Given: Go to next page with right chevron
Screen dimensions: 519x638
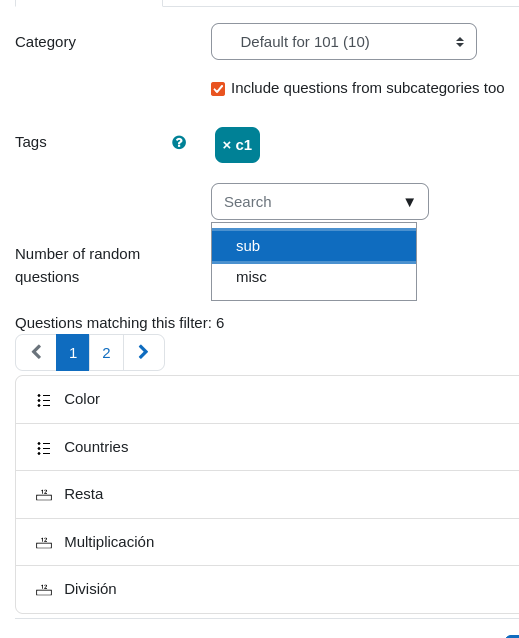Looking at the screenshot, I should [x=144, y=352].
